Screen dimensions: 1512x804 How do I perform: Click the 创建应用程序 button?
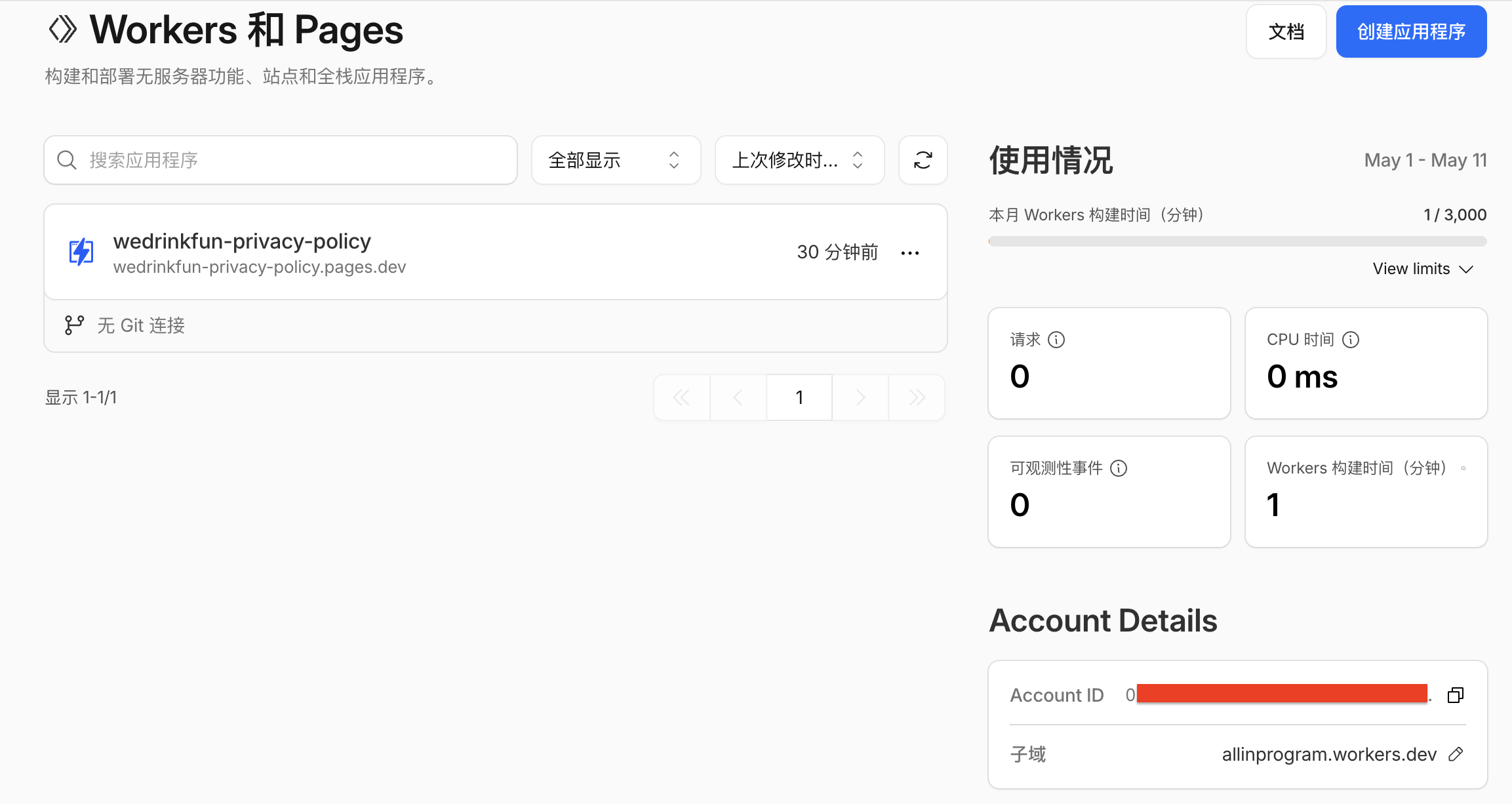click(x=1411, y=31)
